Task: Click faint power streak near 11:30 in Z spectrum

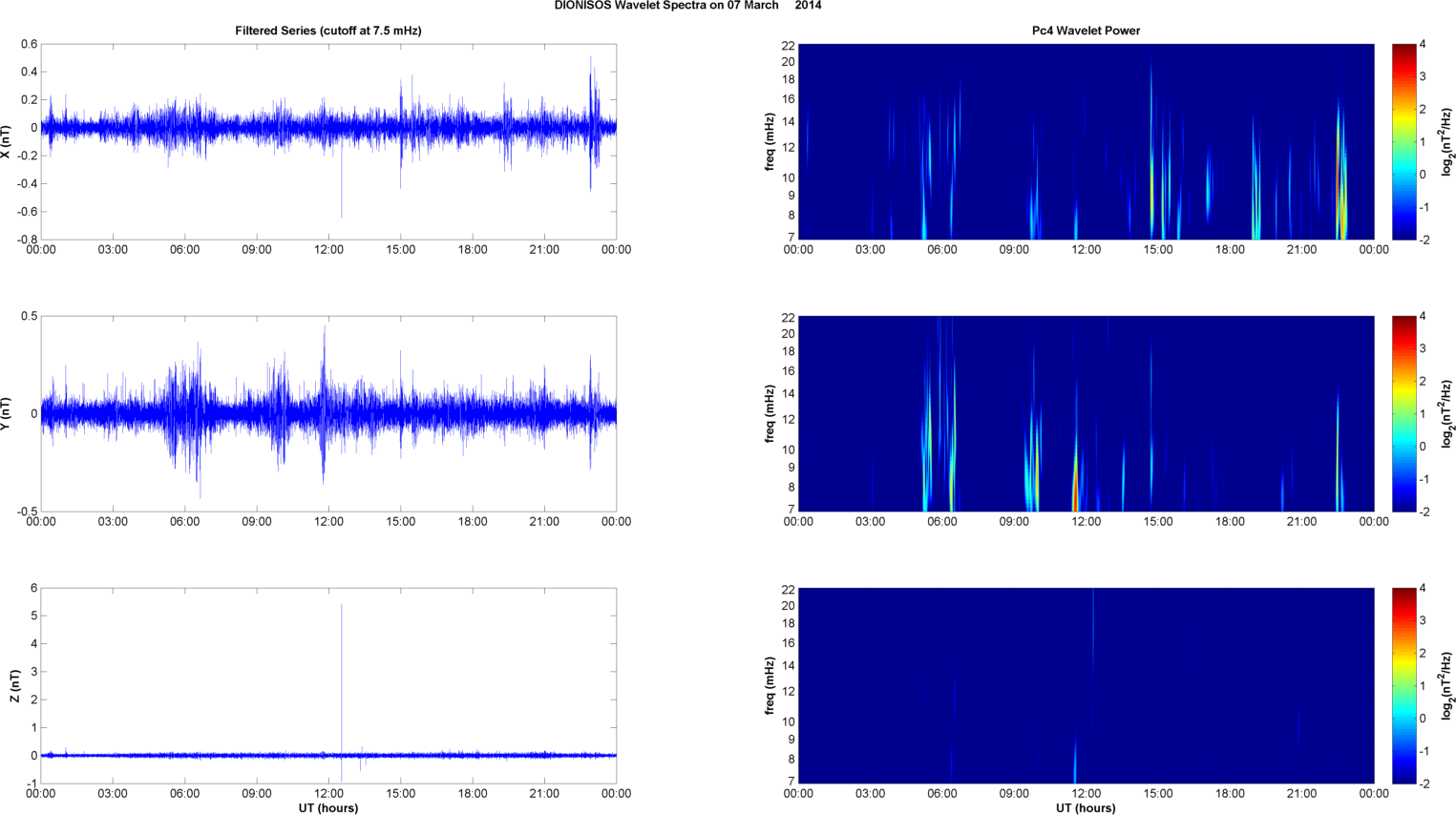Action: click(1075, 761)
